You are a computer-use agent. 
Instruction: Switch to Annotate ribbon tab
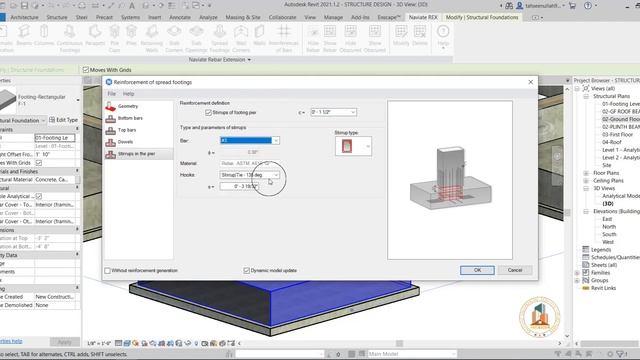pos(180,17)
